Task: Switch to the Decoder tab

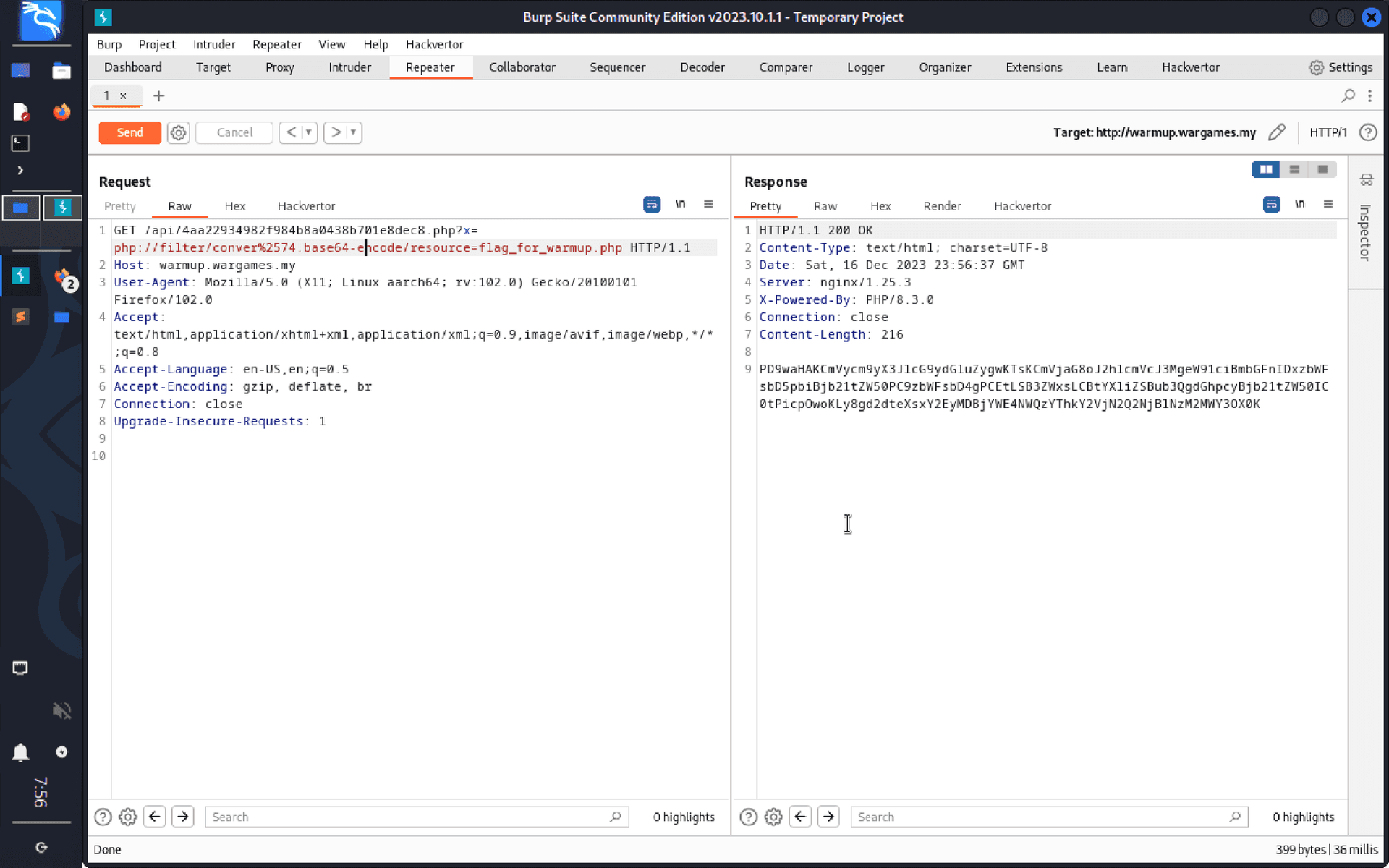Action: point(702,67)
